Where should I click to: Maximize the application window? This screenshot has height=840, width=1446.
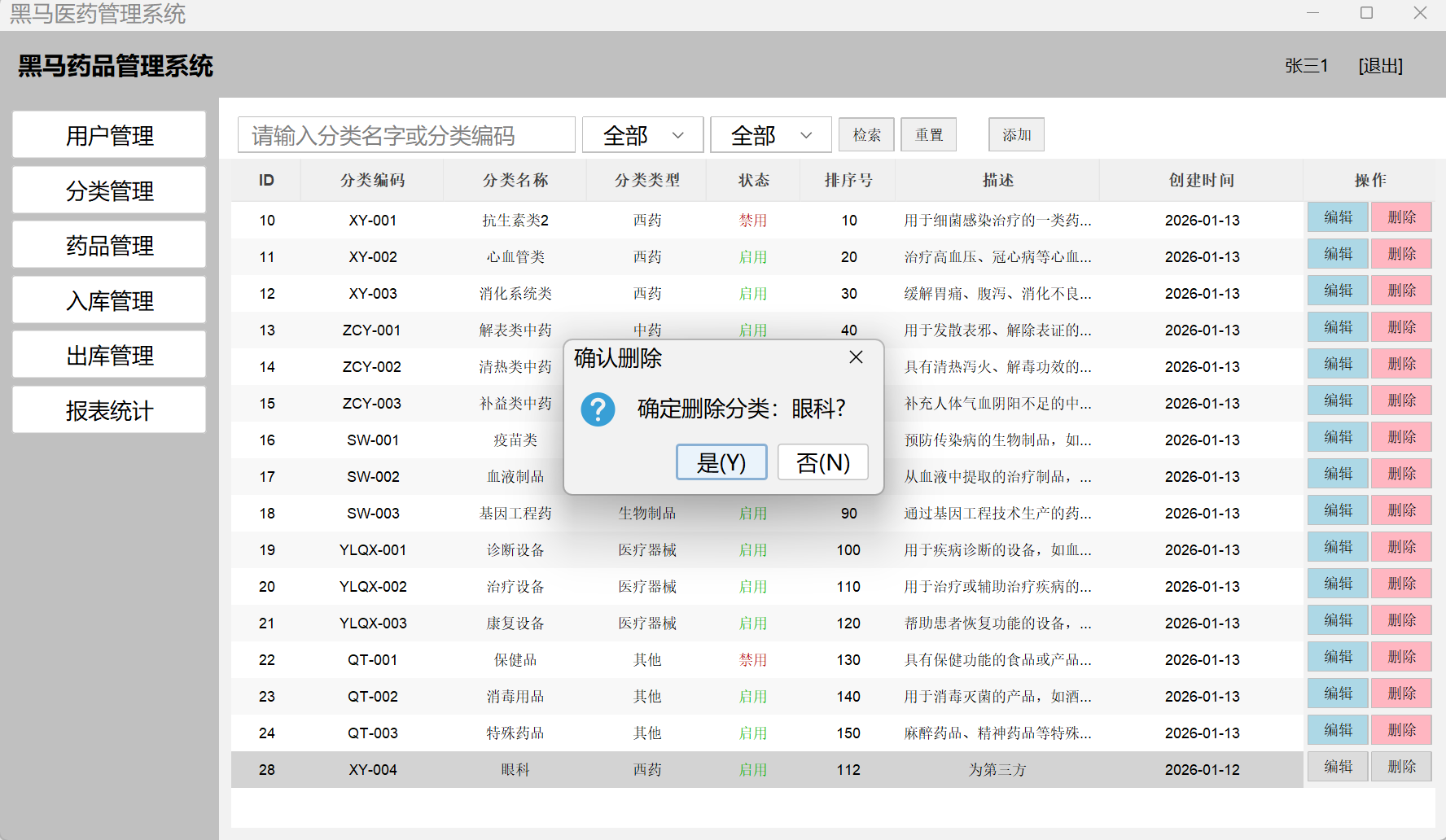[1366, 13]
